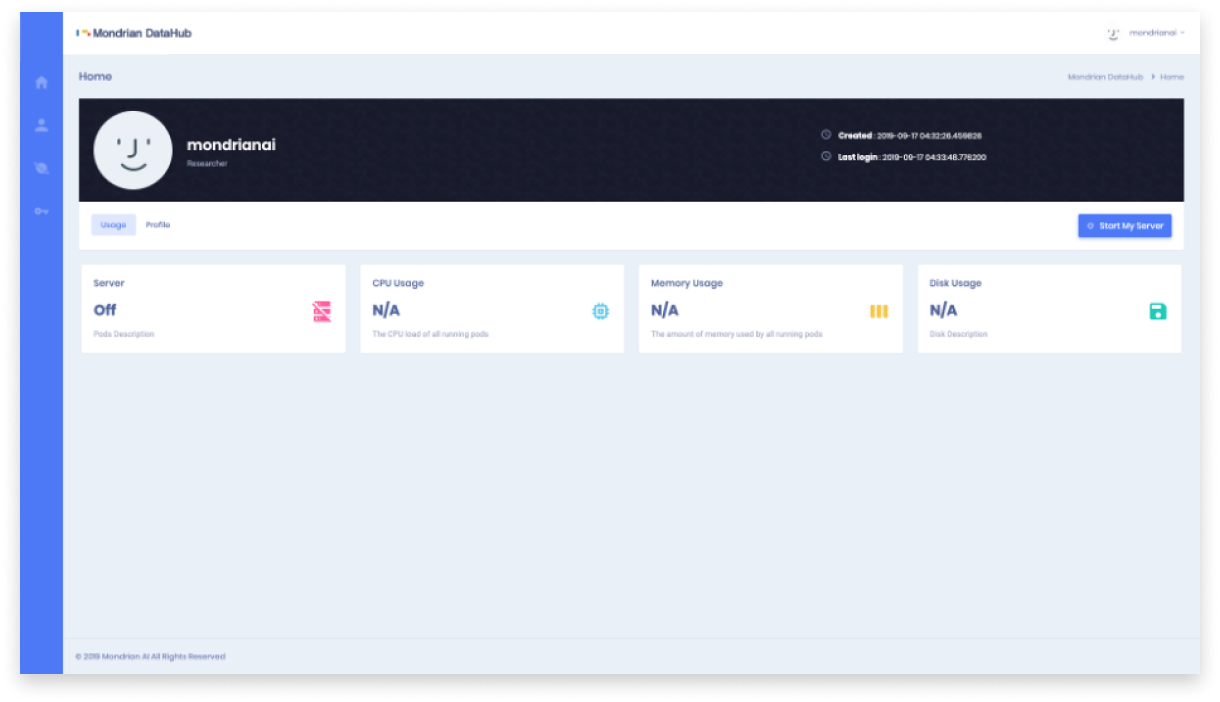Click the Disk Usage card title
Image resolution: width=1220 pixels, height=702 pixels.
coord(956,283)
